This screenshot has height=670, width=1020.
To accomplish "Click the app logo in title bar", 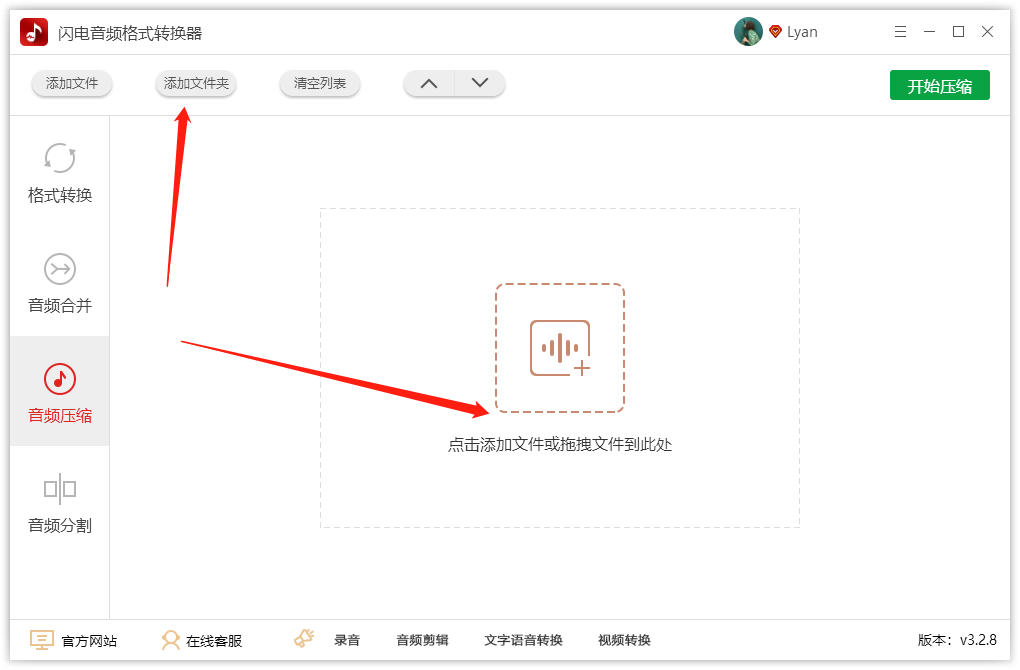I will 34,32.
